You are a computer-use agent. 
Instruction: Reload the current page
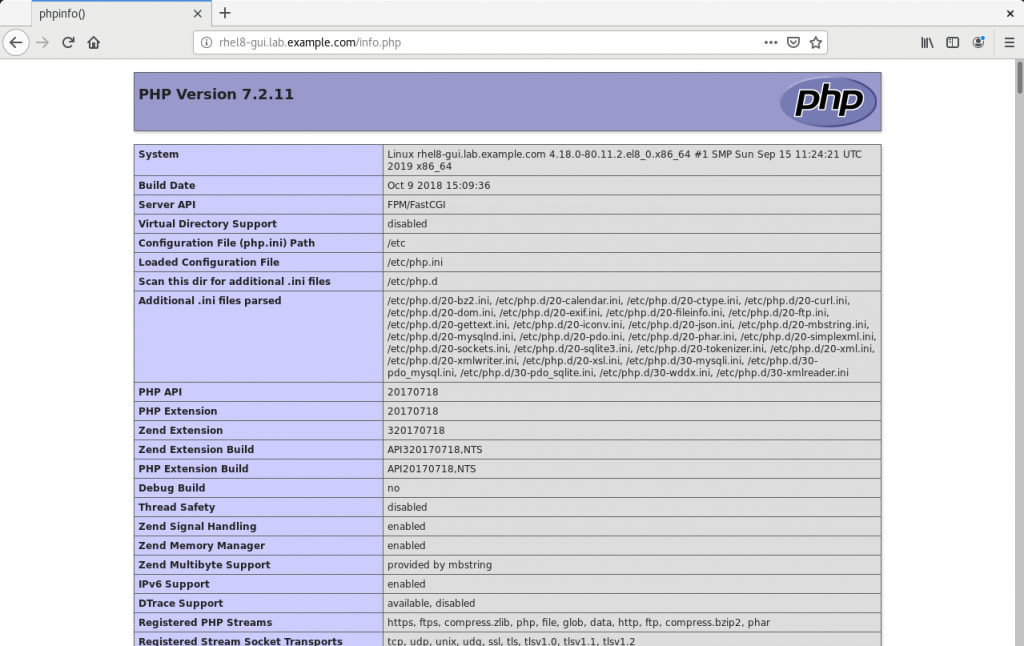point(68,42)
